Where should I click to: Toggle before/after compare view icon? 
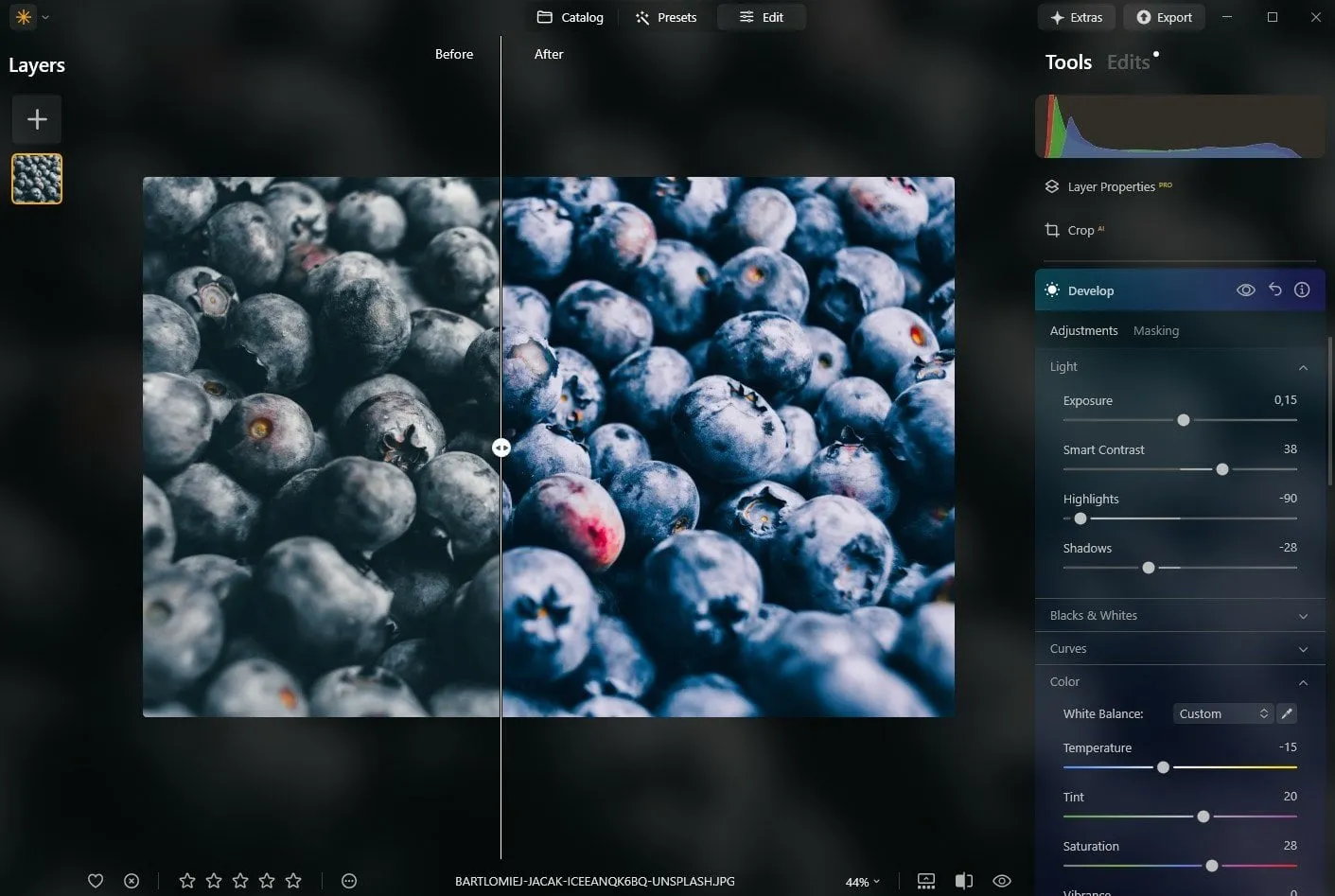tap(964, 881)
